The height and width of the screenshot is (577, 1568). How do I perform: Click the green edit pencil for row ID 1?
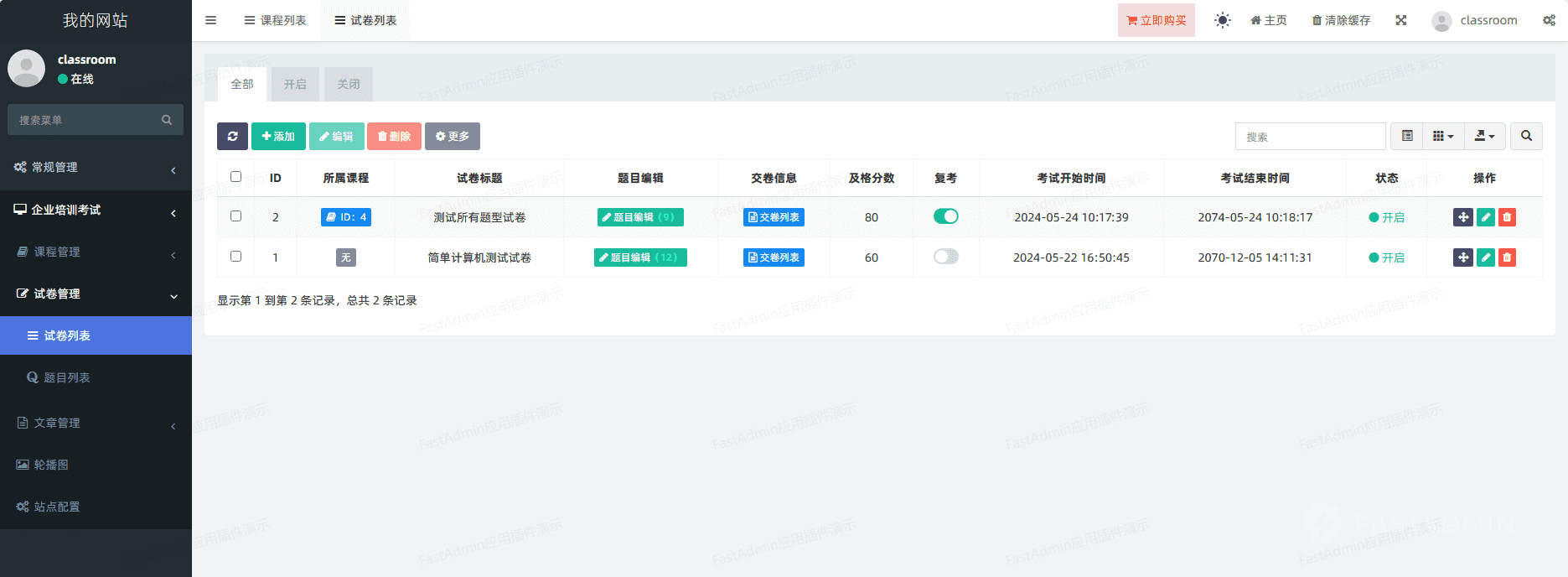(1486, 257)
